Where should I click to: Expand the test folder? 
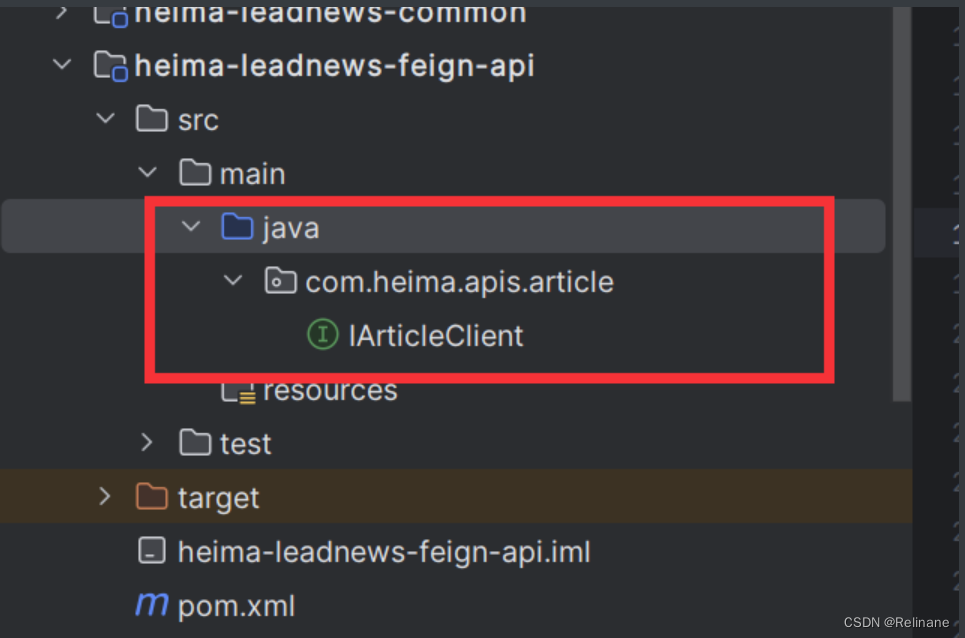tap(147, 443)
